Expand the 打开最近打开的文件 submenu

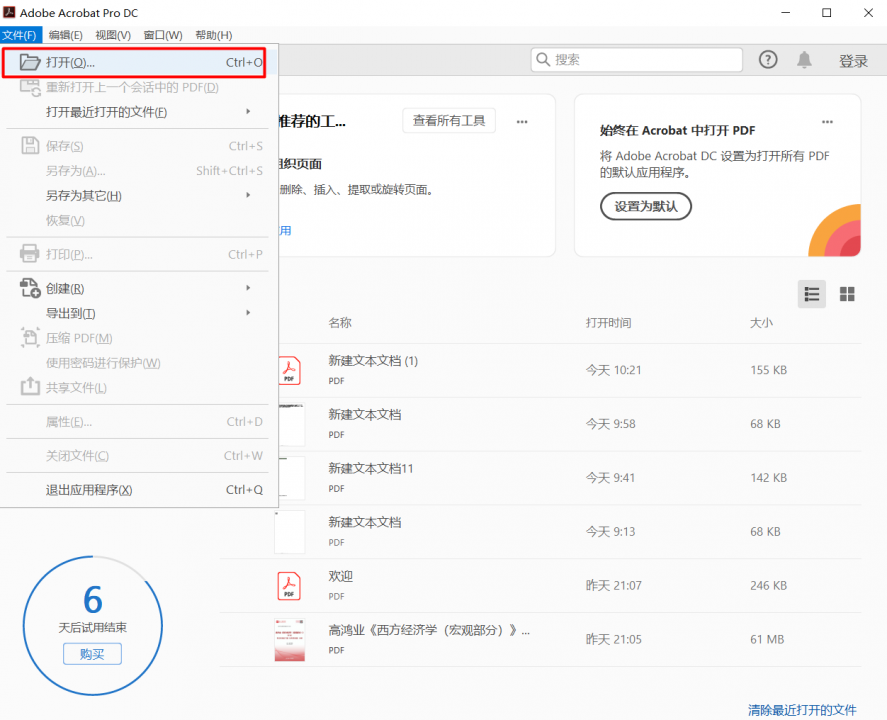pyautogui.click(x=248, y=111)
